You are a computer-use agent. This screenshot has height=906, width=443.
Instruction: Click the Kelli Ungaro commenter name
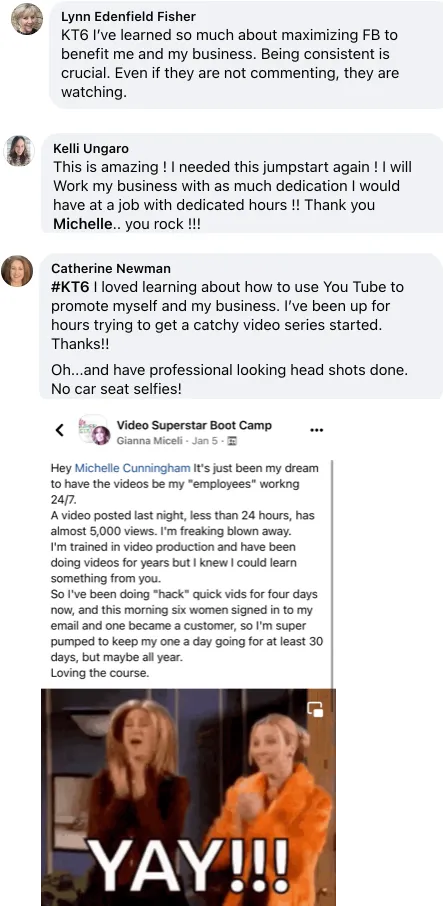coord(91,148)
